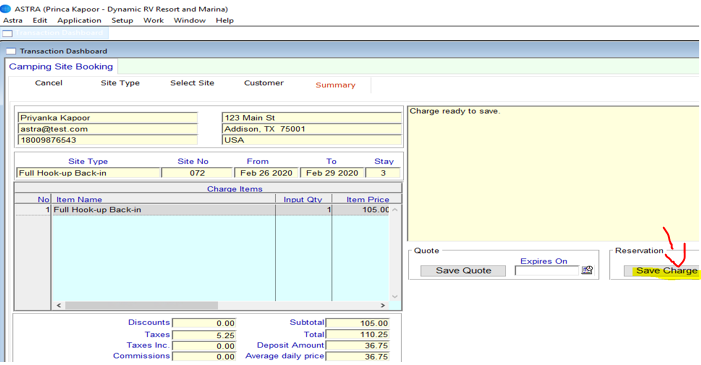This screenshot has width=701, height=365.
Task: Open the Edit menu
Action: point(39,21)
